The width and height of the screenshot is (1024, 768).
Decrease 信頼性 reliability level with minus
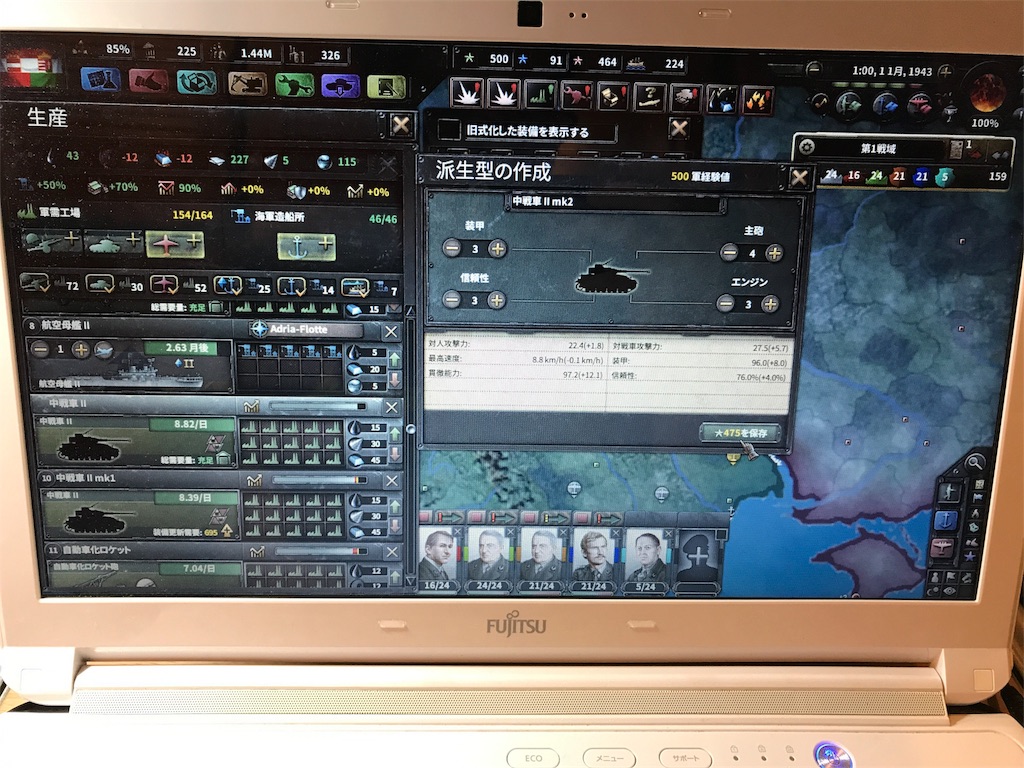451,299
